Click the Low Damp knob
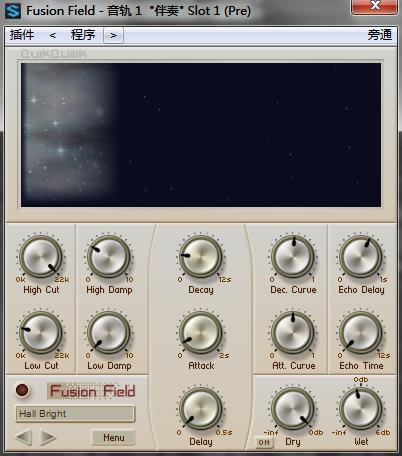This screenshot has width=402, height=456. pos(109,333)
